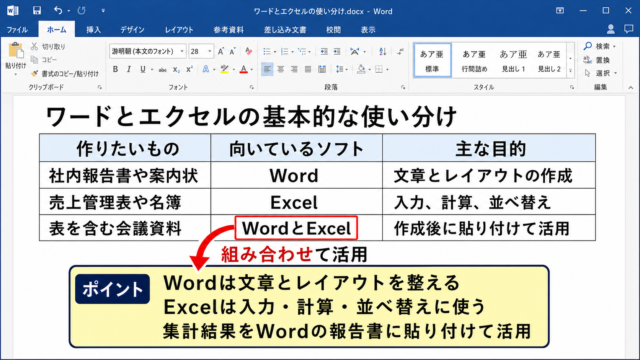The width and height of the screenshot is (640, 360).
Task: Undo the last action
Action: 58,11
